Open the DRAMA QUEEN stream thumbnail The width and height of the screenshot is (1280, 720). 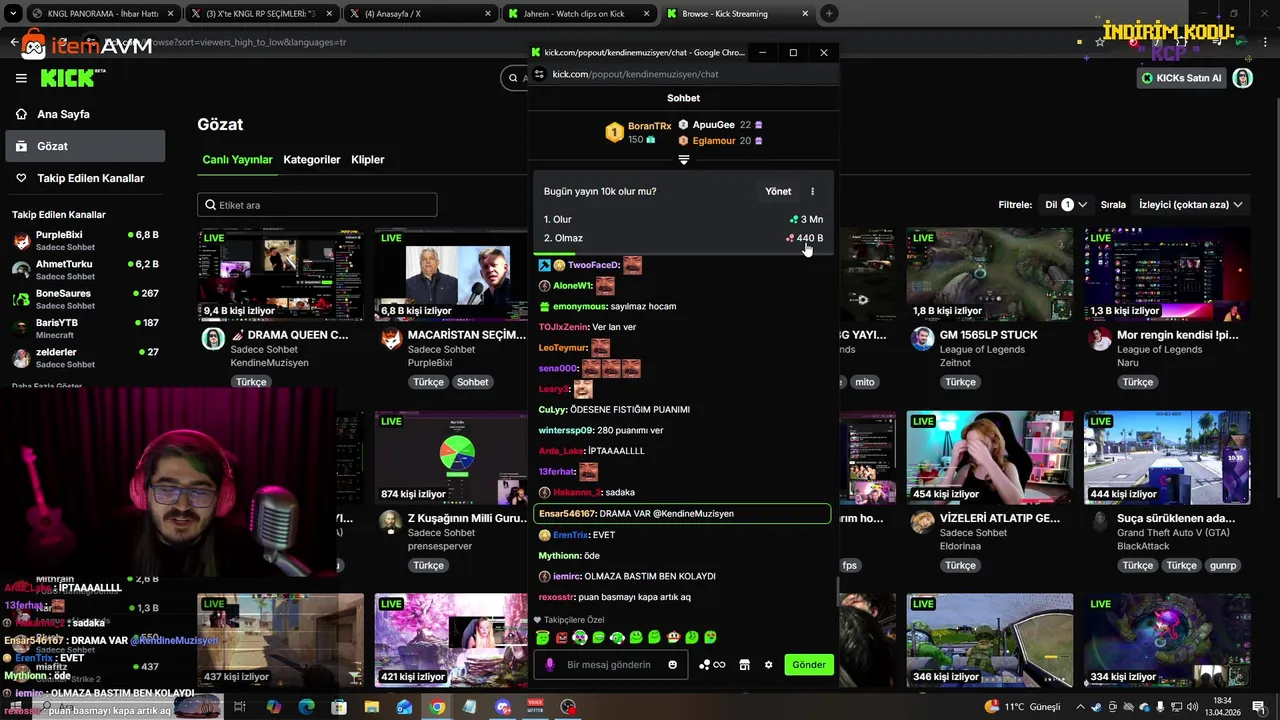(x=280, y=274)
